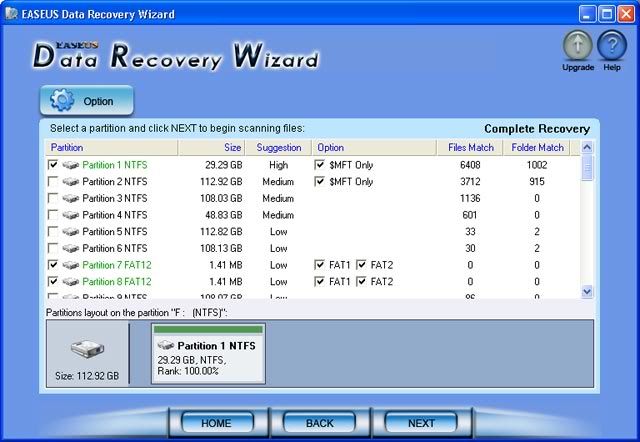
Task: Check the Partition 4 NTFS checkbox
Action: tap(53, 215)
